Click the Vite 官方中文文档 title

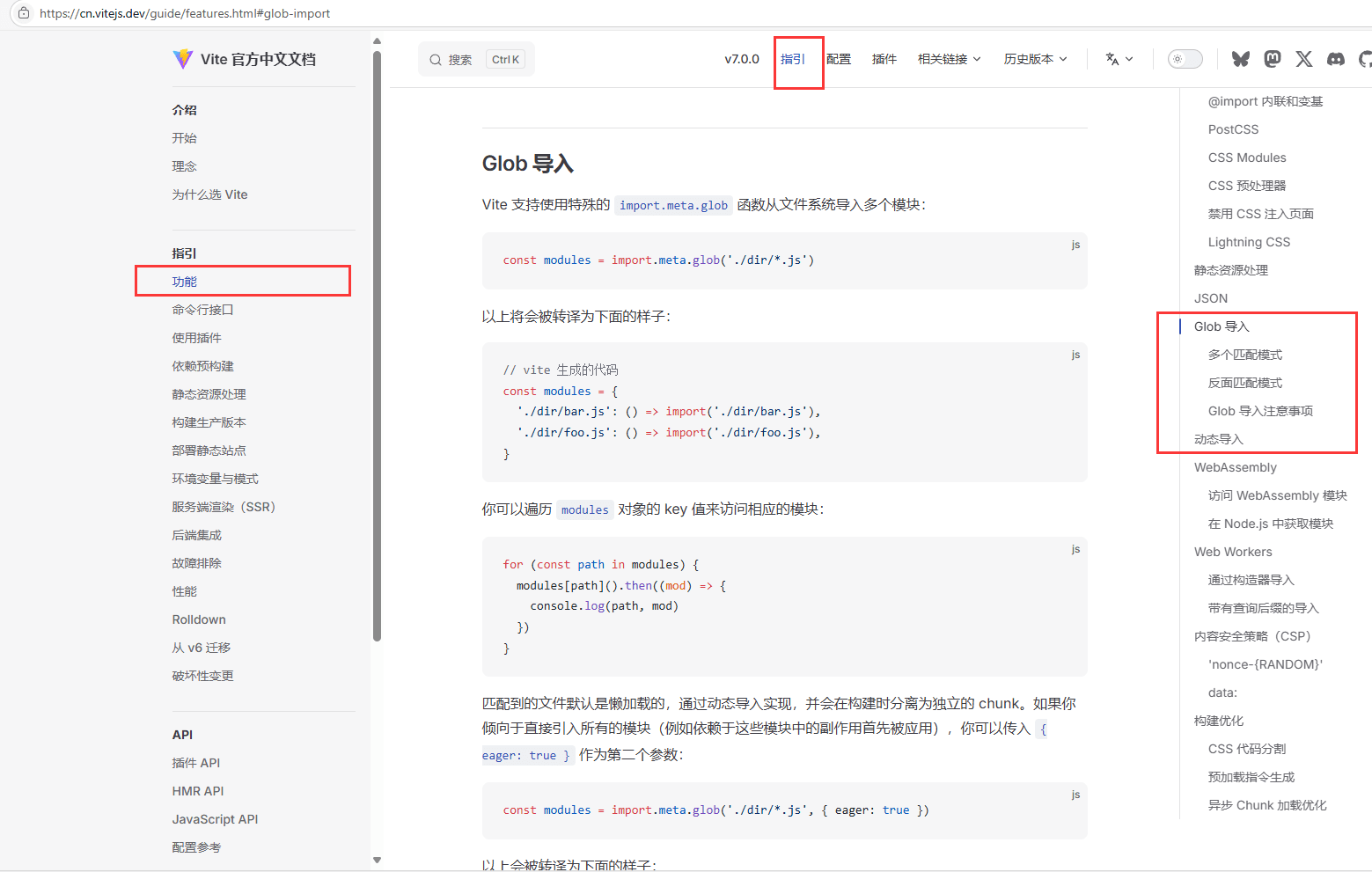[x=258, y=59]
